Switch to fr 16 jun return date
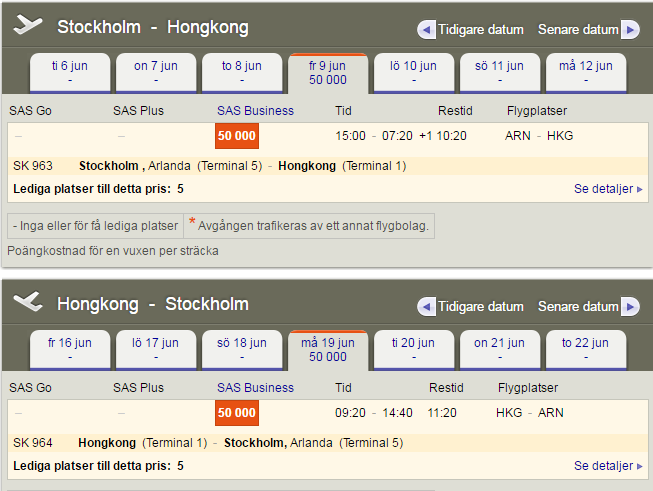 70,349
